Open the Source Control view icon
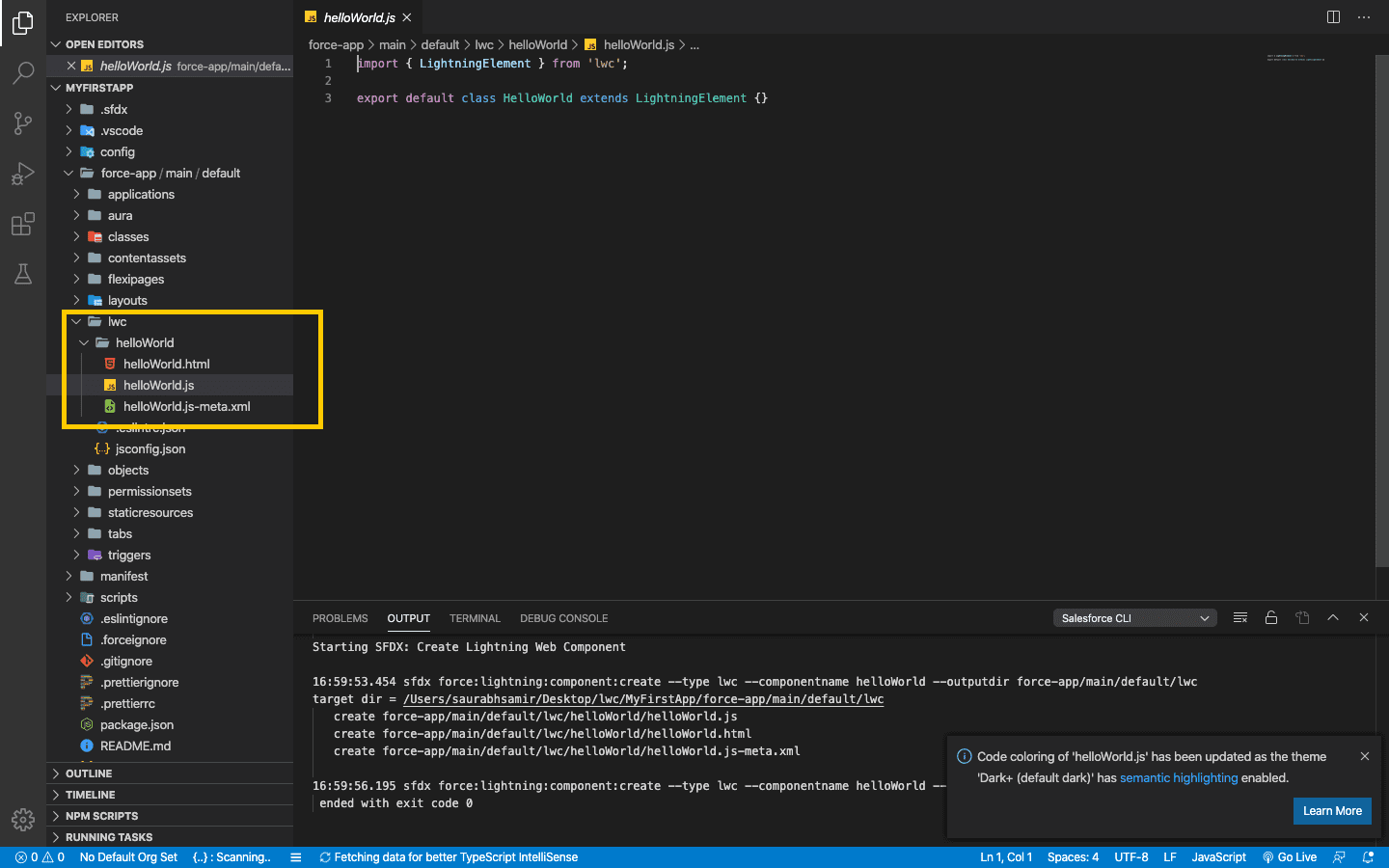Image resolution: width=1389 pixels, height=868 pixels. click(23, 123)
